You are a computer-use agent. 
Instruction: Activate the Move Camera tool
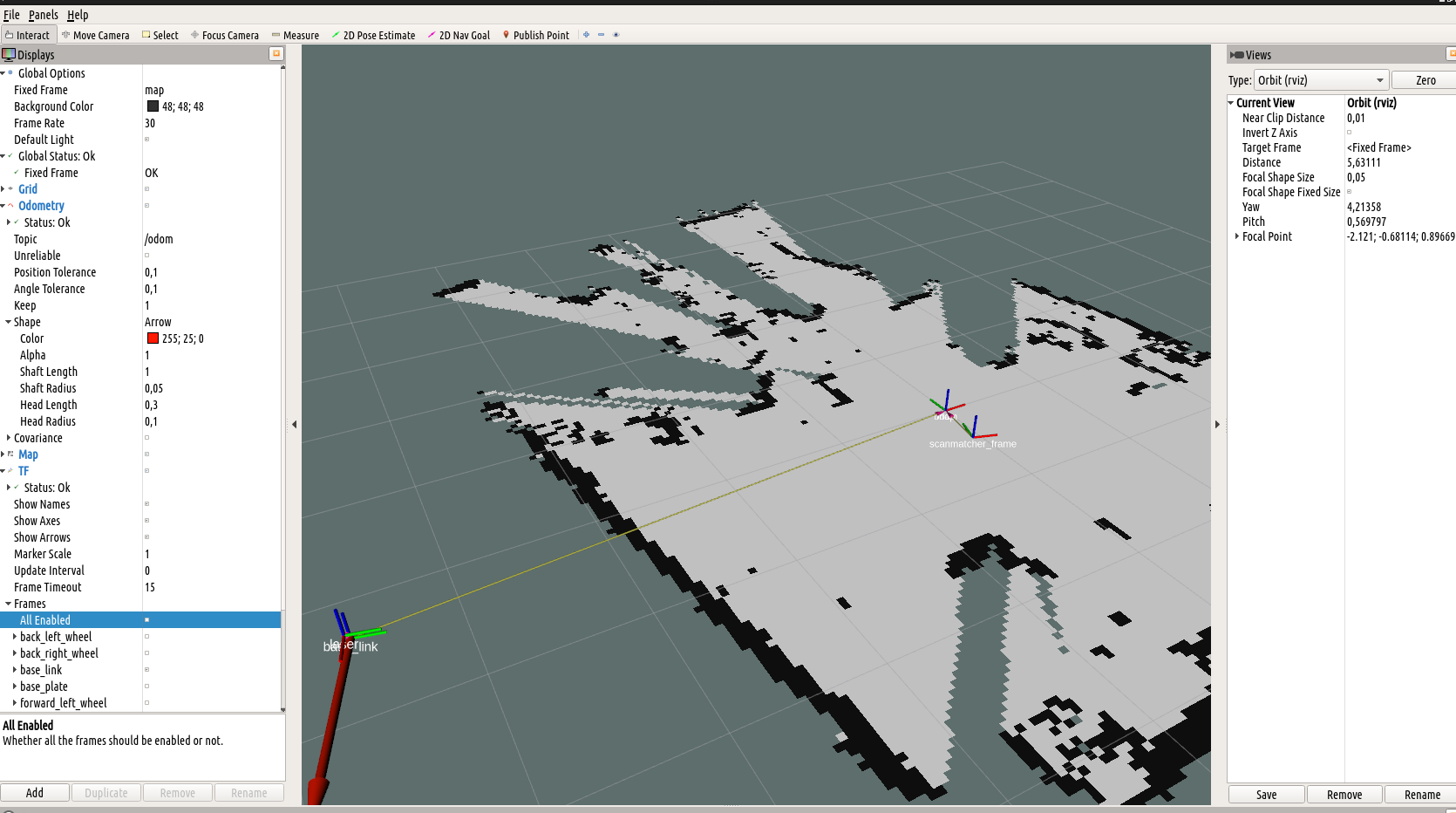point(96,35)
